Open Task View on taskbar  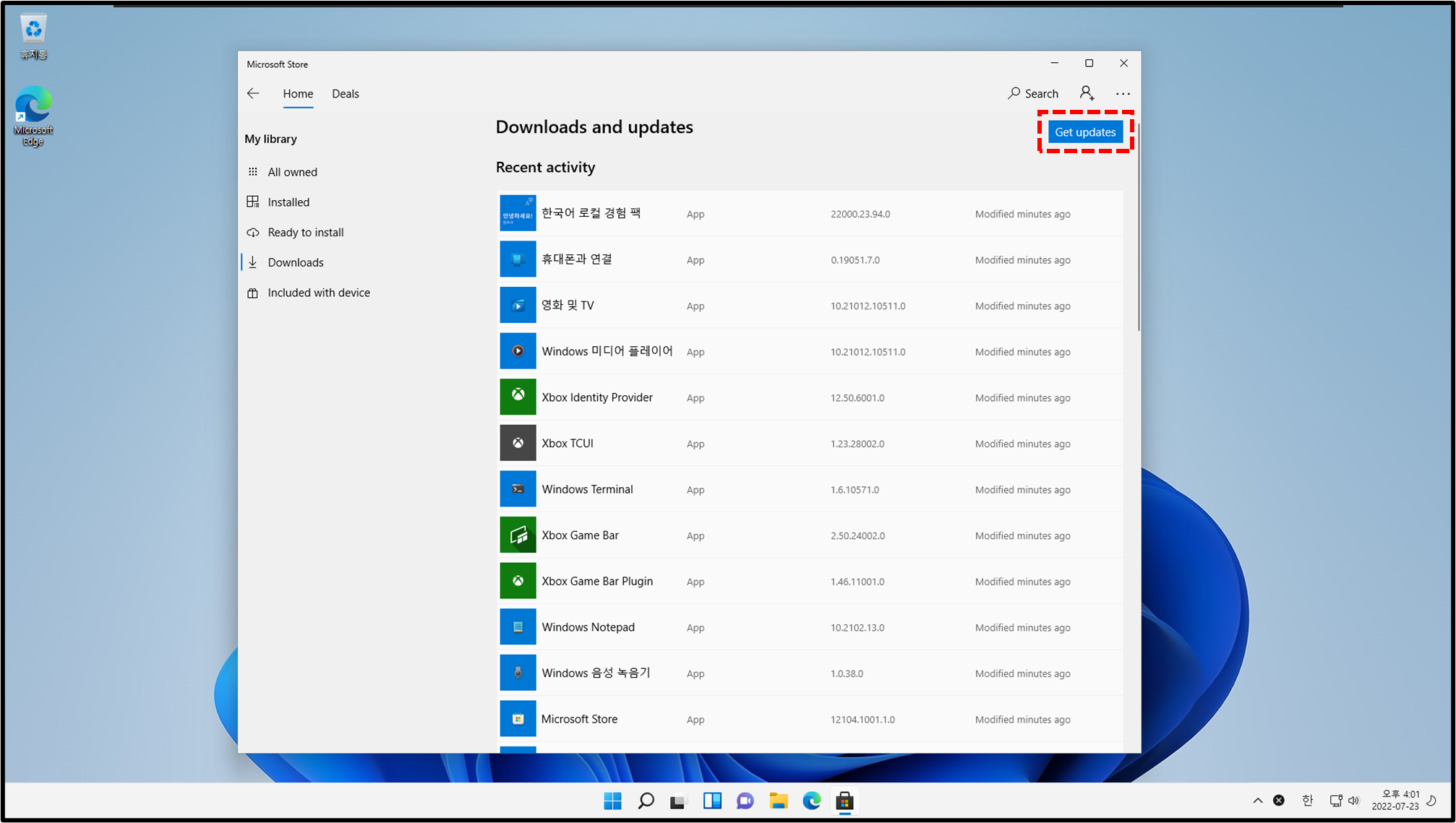(677, 801)
